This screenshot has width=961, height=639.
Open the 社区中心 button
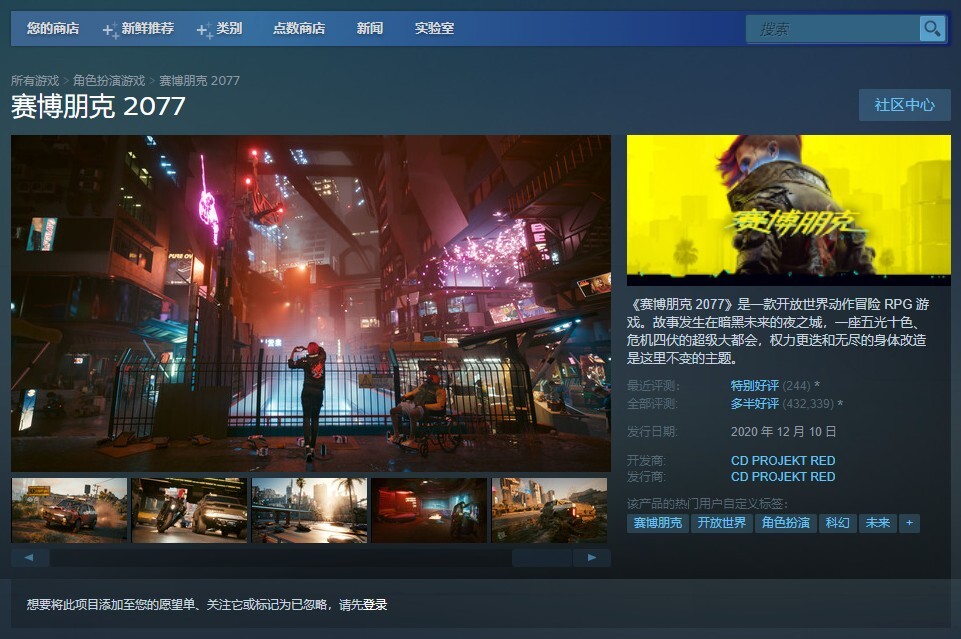pos(905,105)
